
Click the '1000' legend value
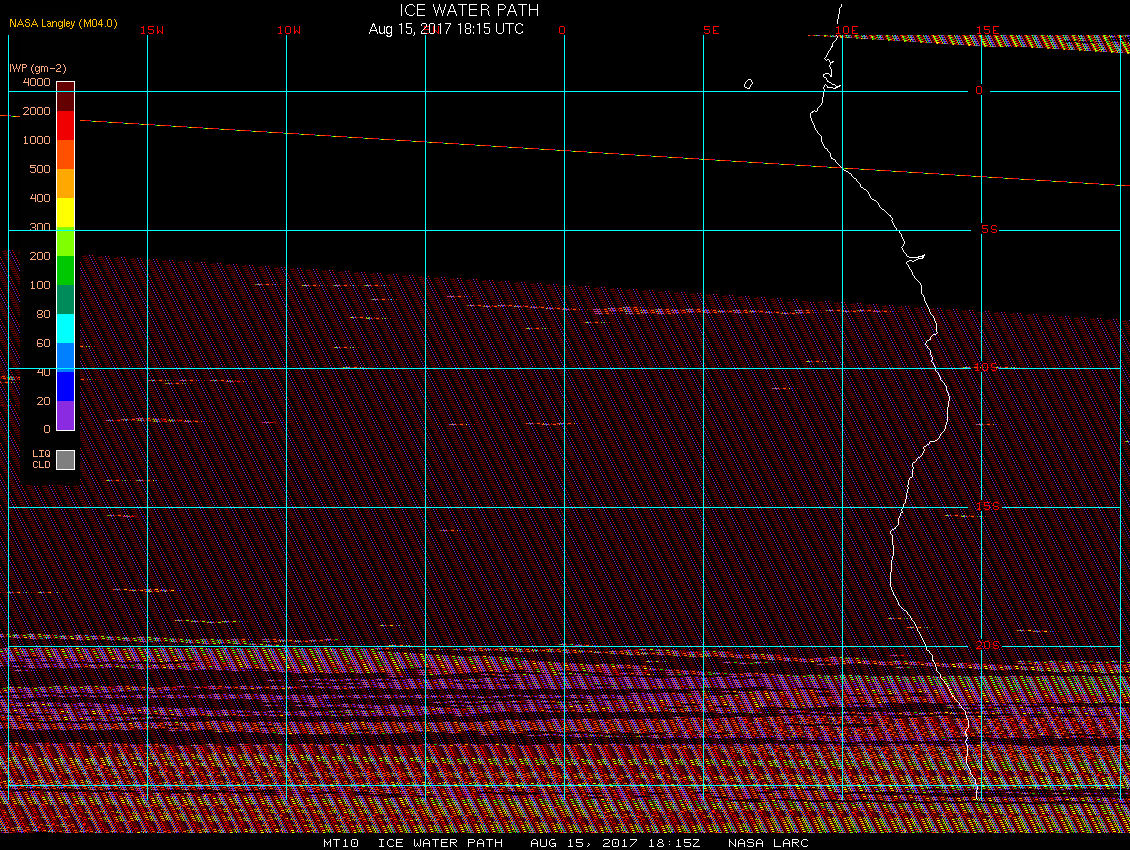tap(37, 140)
